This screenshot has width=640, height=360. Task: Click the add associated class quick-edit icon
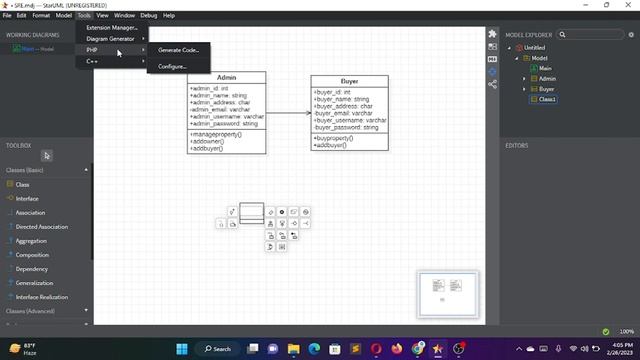click(270, 236)
